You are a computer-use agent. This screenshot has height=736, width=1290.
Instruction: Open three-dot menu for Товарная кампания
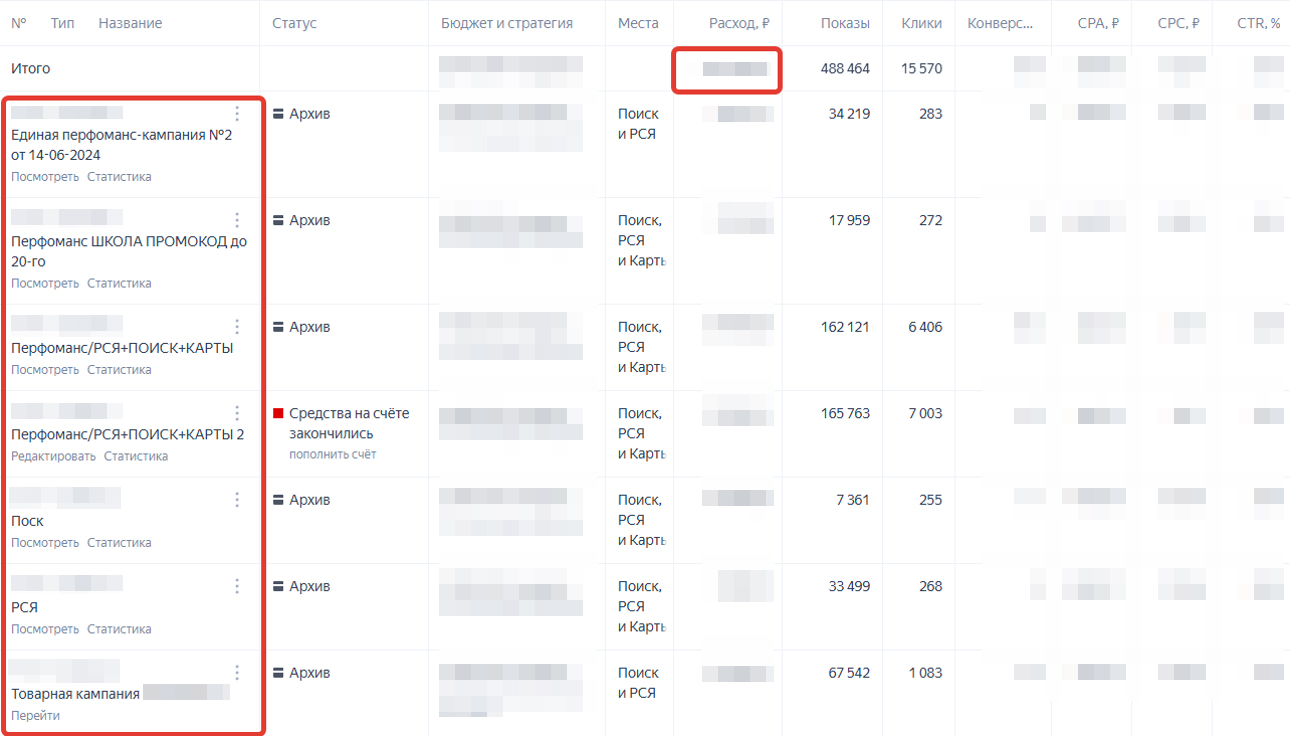(x=237, y=673)
